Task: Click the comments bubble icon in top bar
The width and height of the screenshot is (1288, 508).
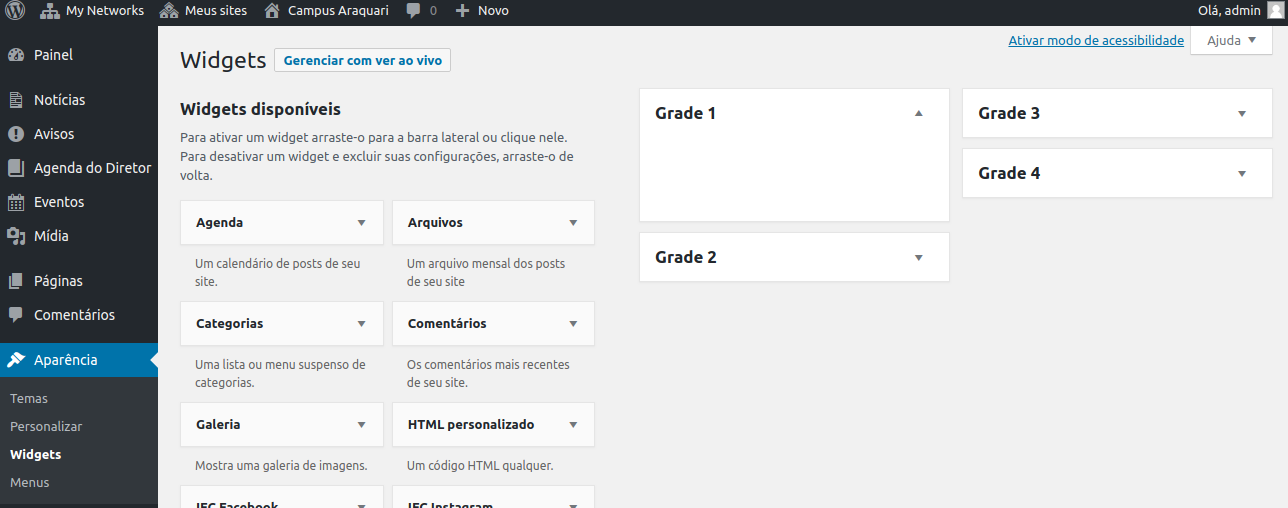Action: coord(413,11)
